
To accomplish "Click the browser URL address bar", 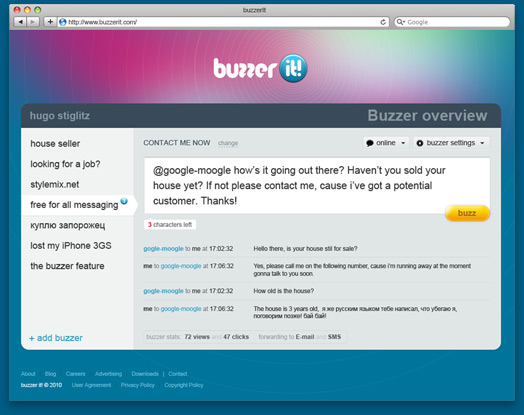I will [x=223, y=22].
